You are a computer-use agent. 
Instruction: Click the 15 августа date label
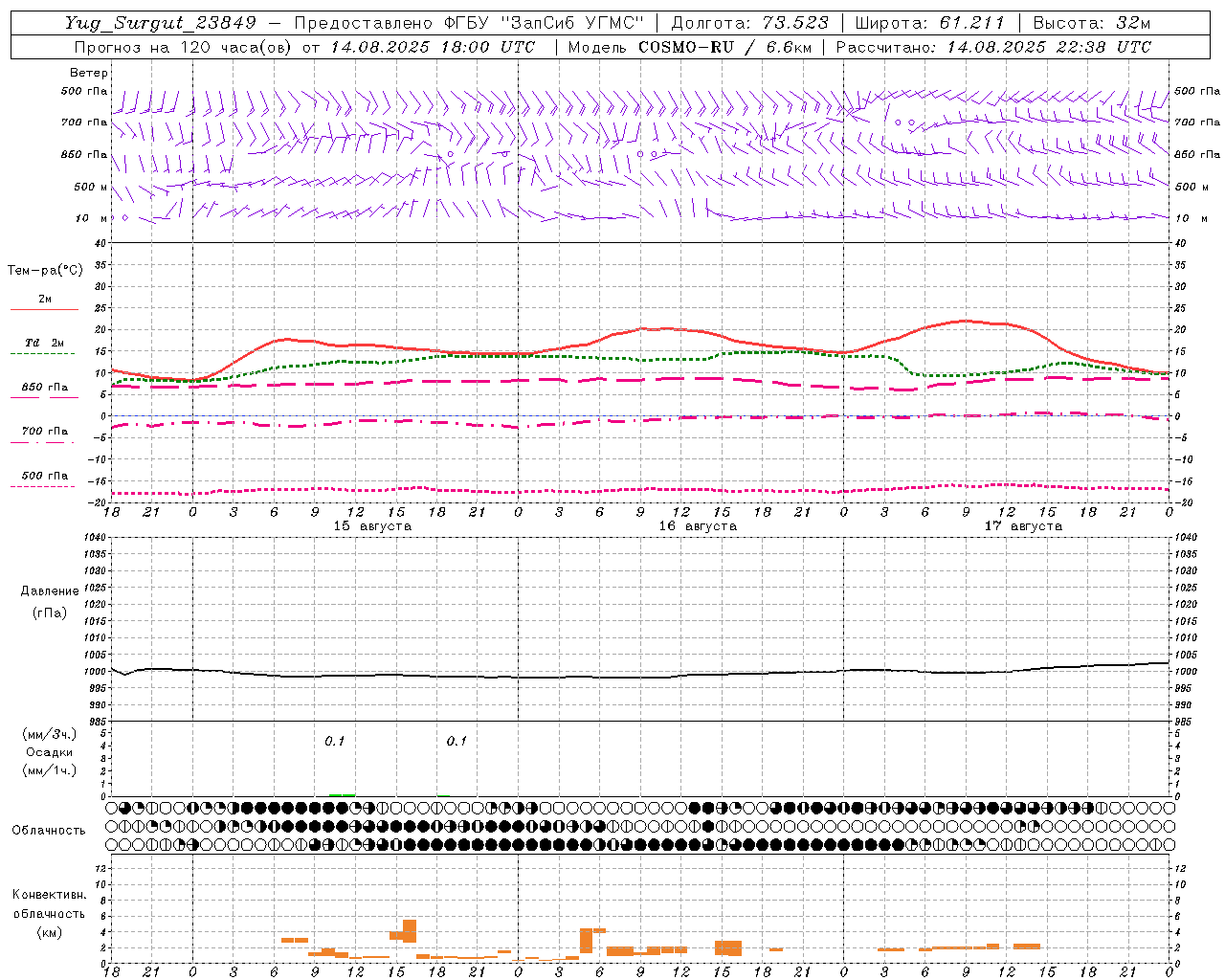(x=372, y=526)
